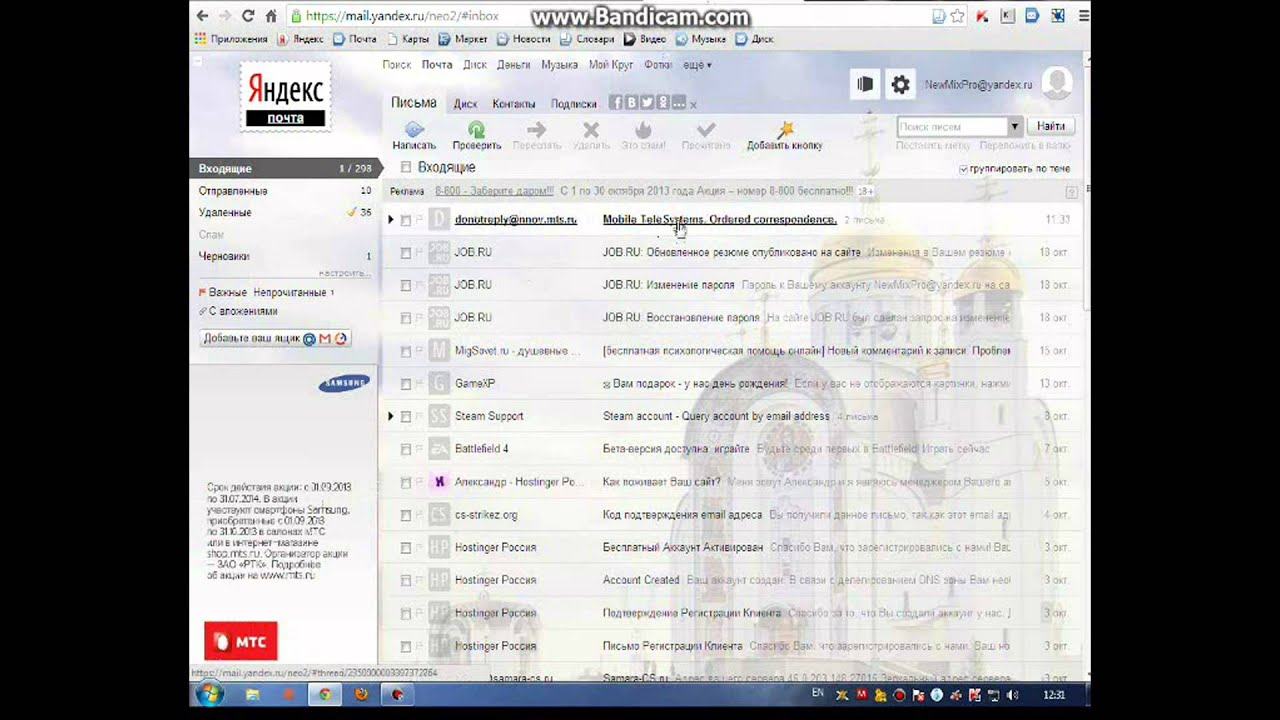1280x720 pixels.
Task: Click the browser home icon
Action: (271, 16)
